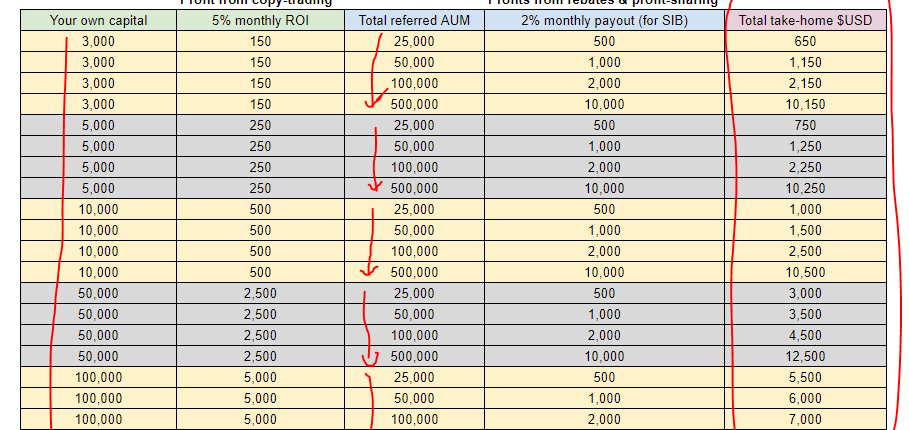Click the take-home cell with 7,000
This screenshot has height=430, width=909.
coord(804,419)
